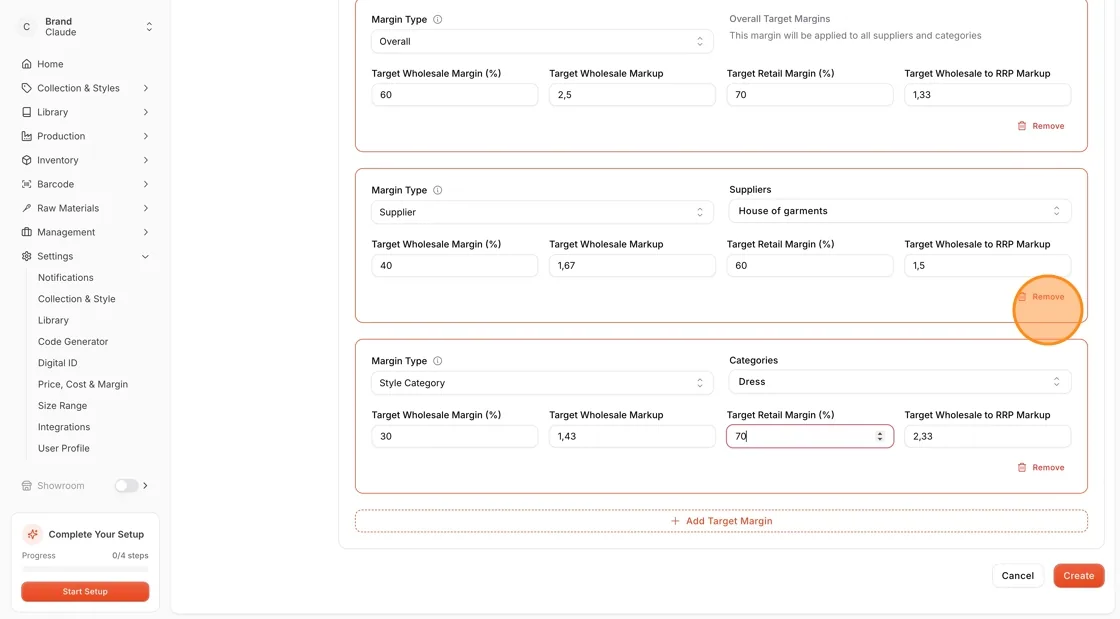Click stepper arrows in Target Retail Margin 70
This screenshot has height=619, width=1120.
click(x=880, y=436)
